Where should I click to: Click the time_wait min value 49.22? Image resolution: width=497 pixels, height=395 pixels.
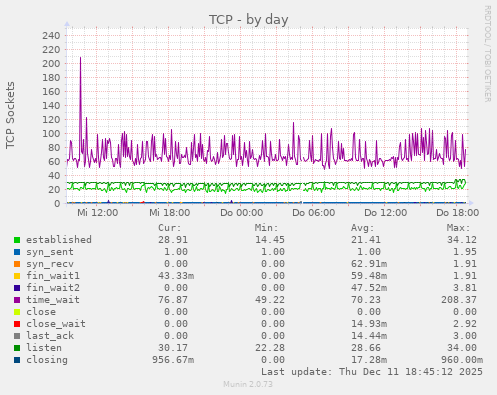(x=270, y=300)
